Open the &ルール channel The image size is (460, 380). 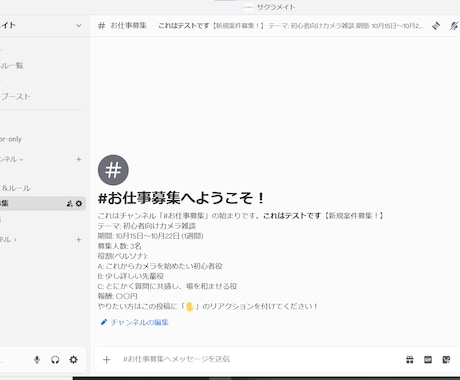click(16, 188)
